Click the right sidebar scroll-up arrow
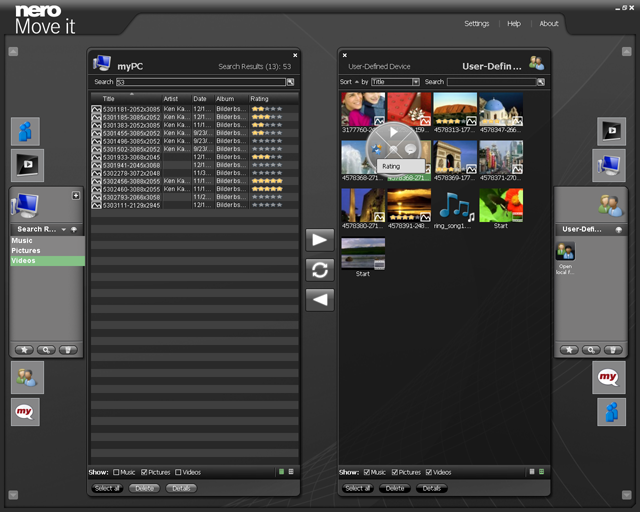The width and height of the screenshot is (640, 512). [627, 51]
